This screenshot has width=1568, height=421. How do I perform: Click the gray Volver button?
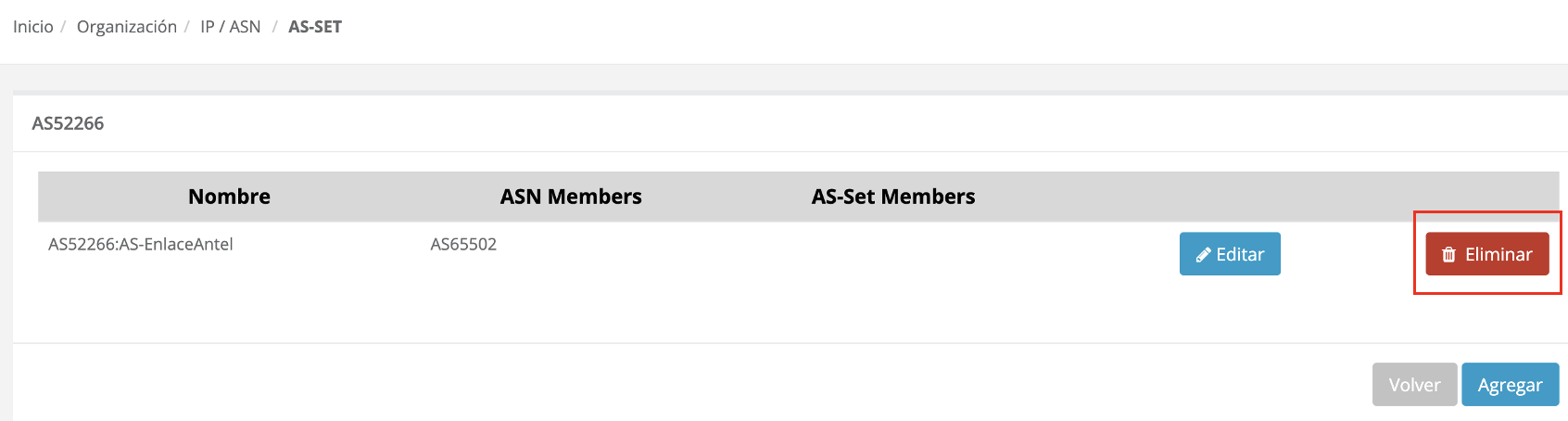pos(1414,385)
